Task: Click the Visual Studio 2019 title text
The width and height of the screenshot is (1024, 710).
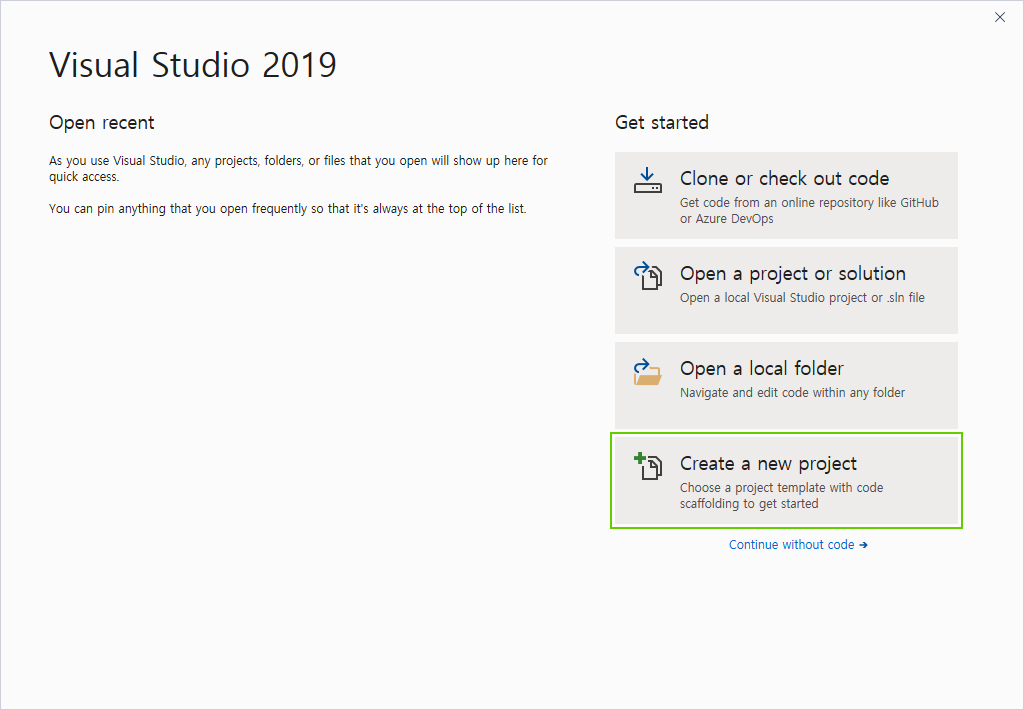Action: pyautogui.click(x=193, y=65)
